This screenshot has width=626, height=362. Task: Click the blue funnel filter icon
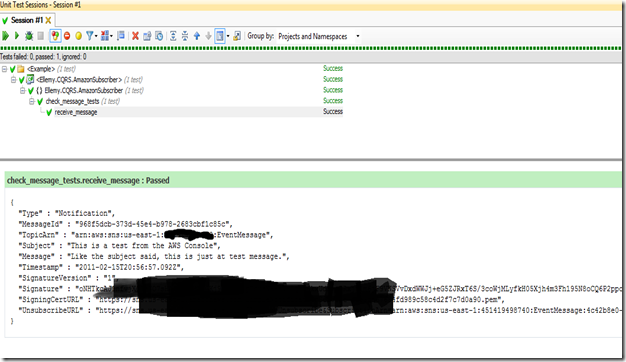89,36
